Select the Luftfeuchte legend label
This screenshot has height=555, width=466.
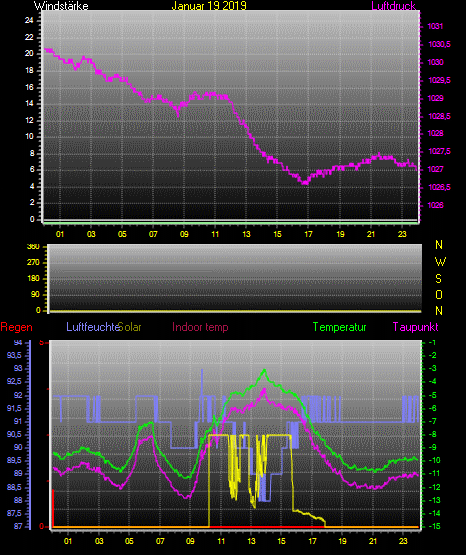[93, 327]
